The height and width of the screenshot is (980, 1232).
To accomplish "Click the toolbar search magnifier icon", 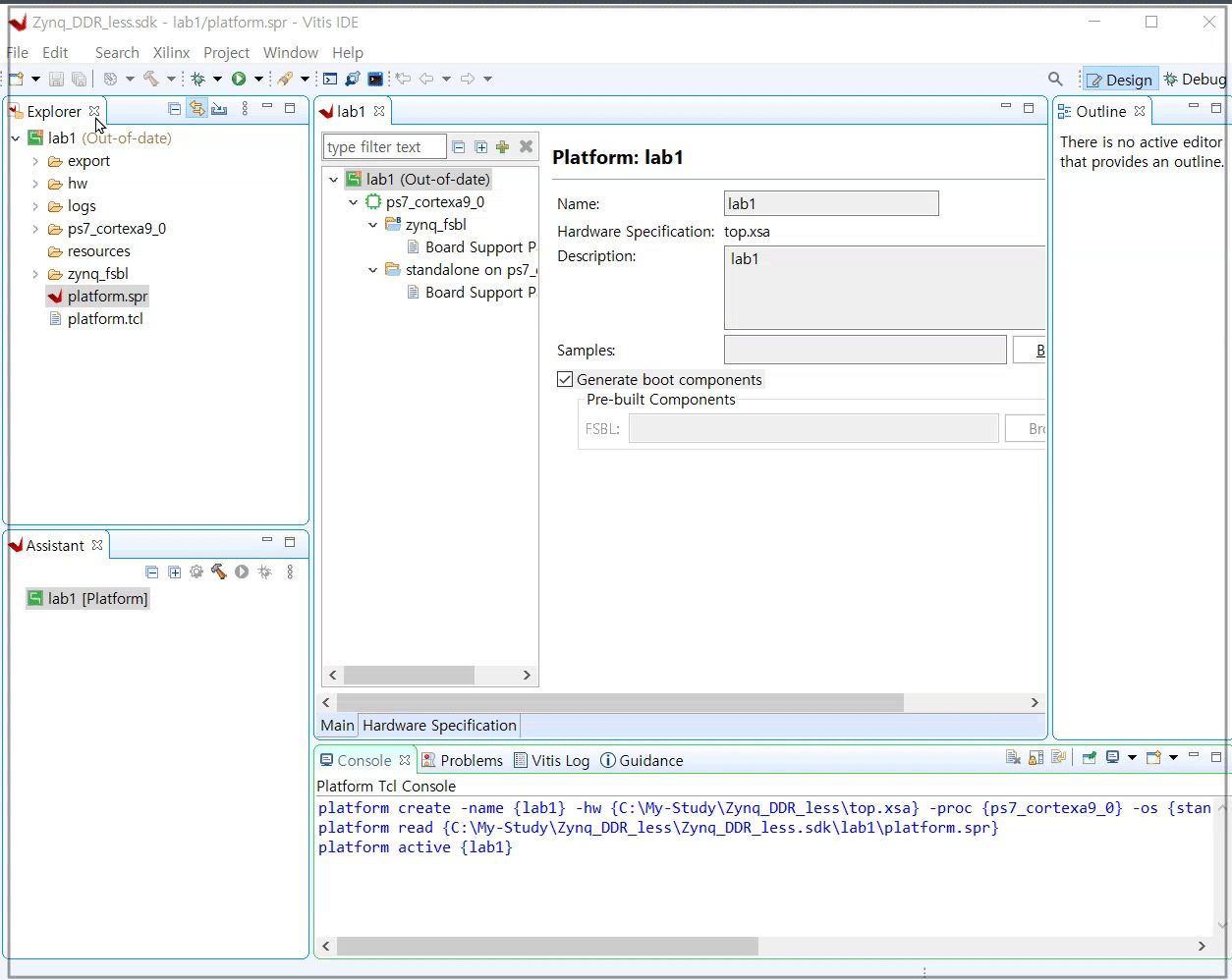I will click(1055, 79).
